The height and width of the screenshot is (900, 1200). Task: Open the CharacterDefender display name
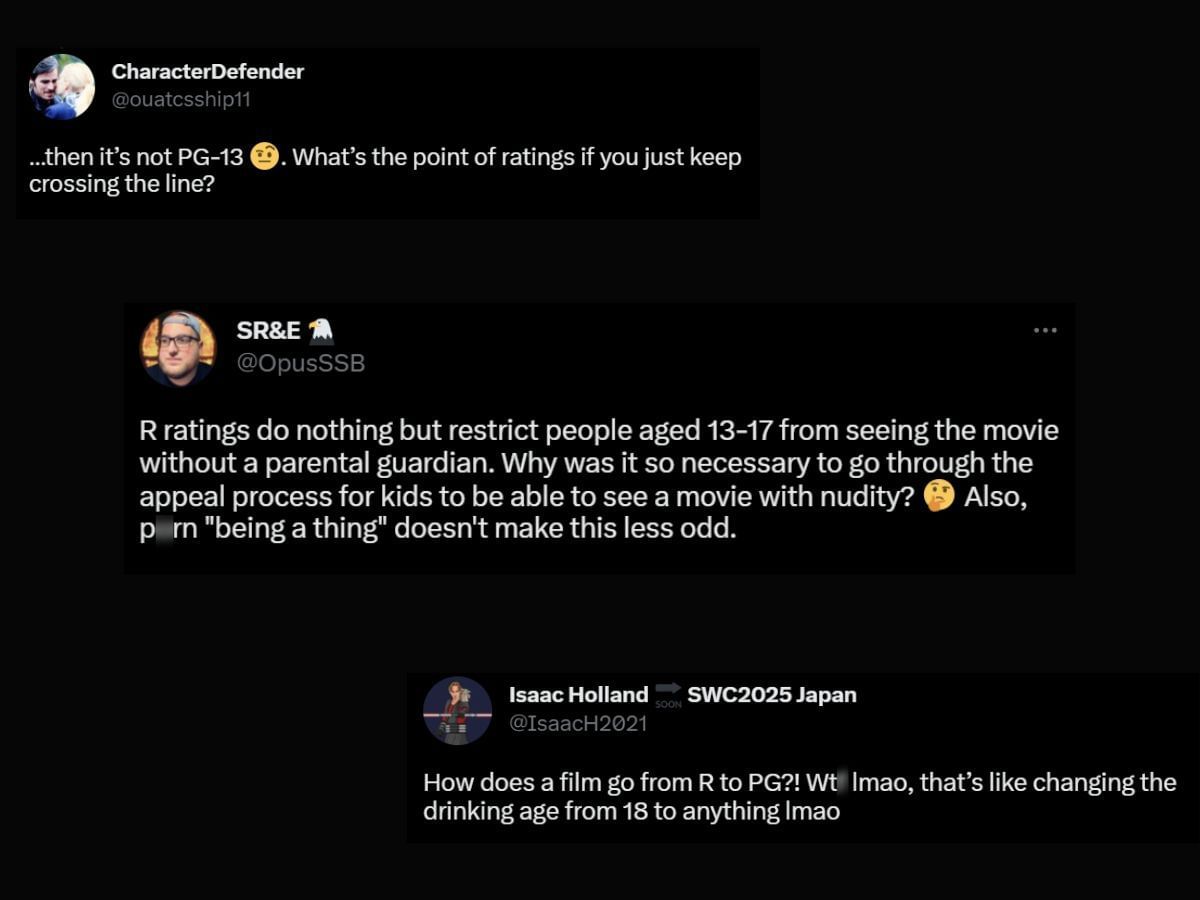208,72
